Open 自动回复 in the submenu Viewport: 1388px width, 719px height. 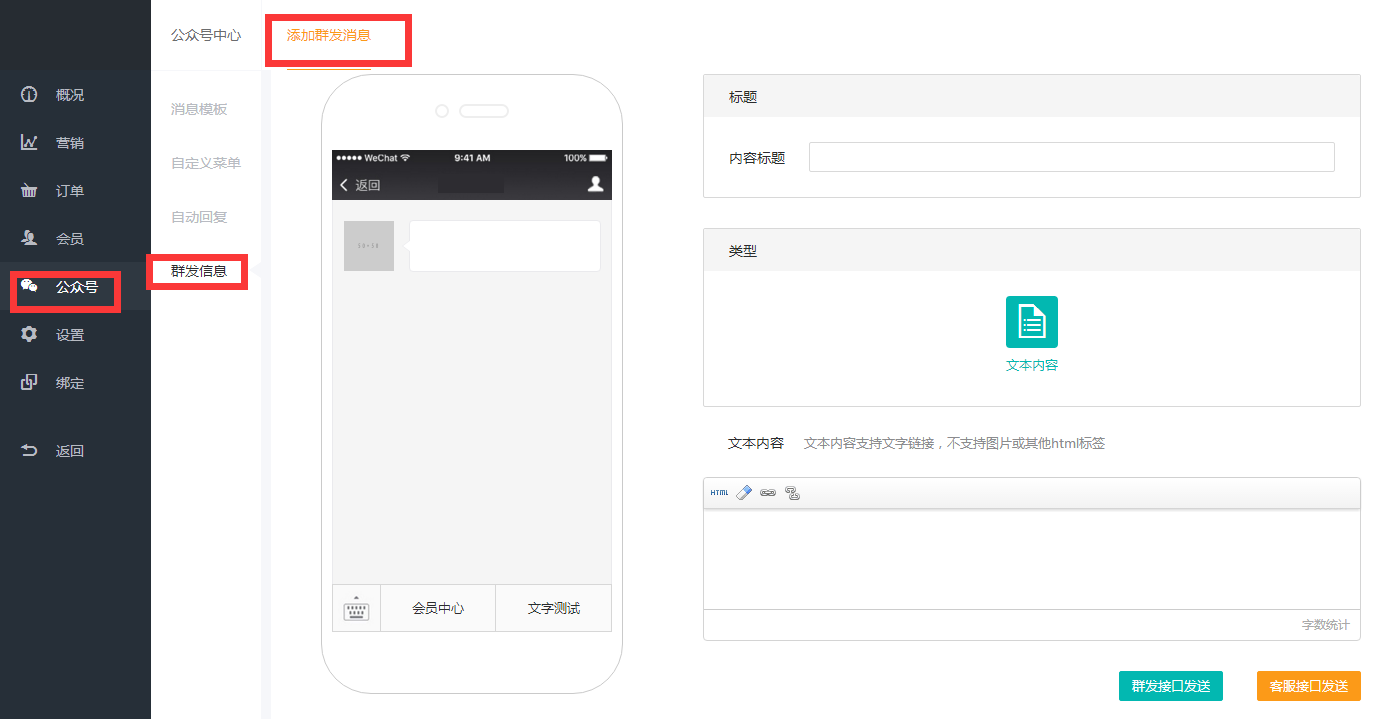199,217
